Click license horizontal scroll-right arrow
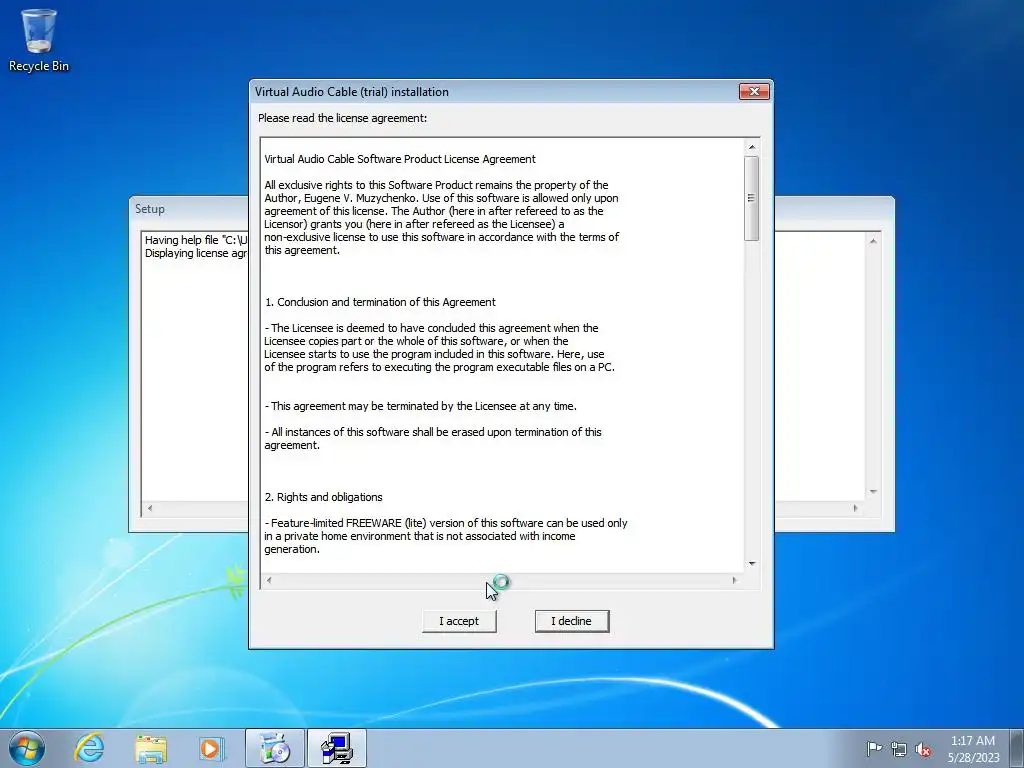Image resolution: width=1024 pixels, height=768 pixels. coord(734,580)
